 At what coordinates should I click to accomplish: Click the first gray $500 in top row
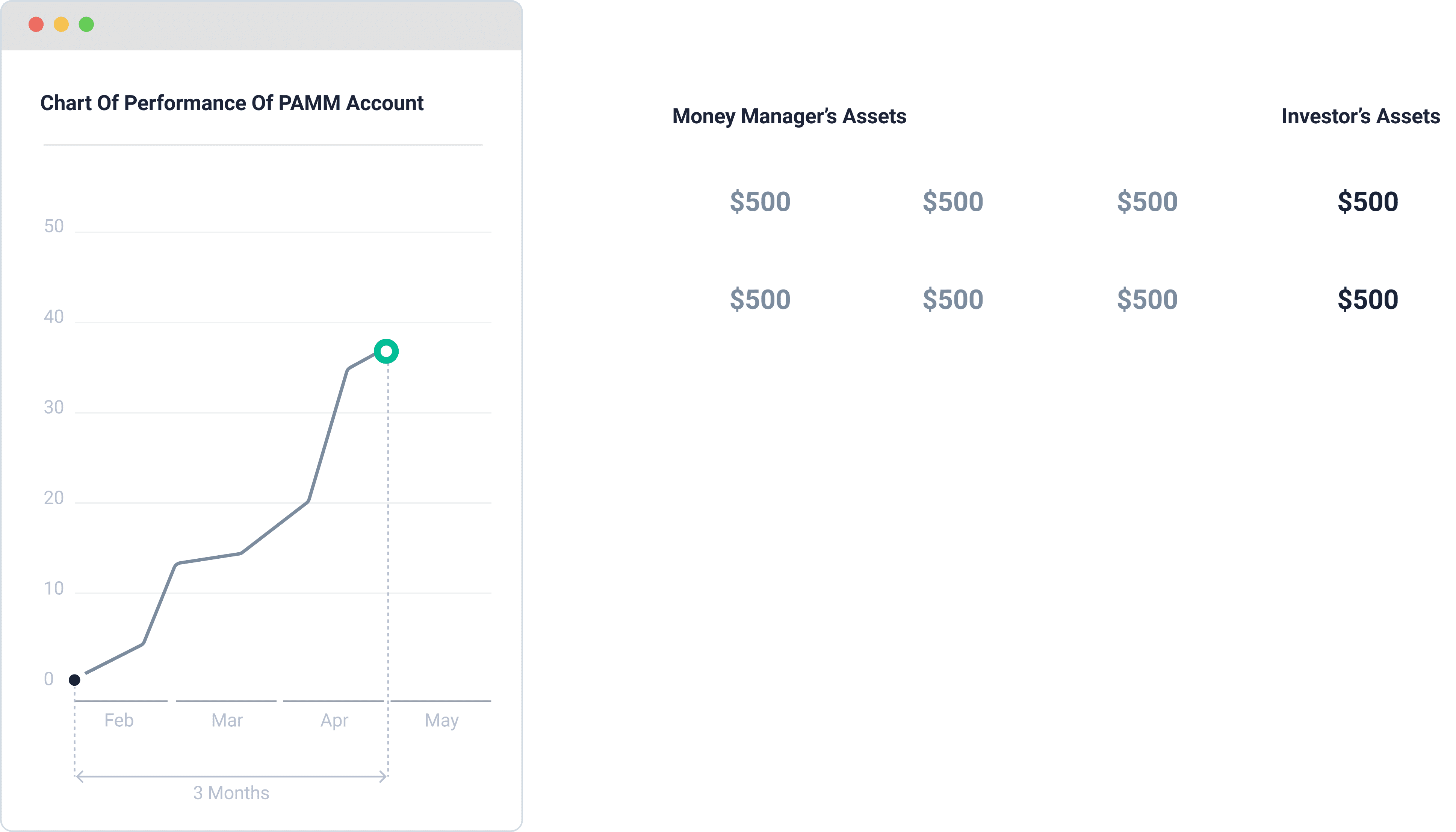(x=760, y=202)
